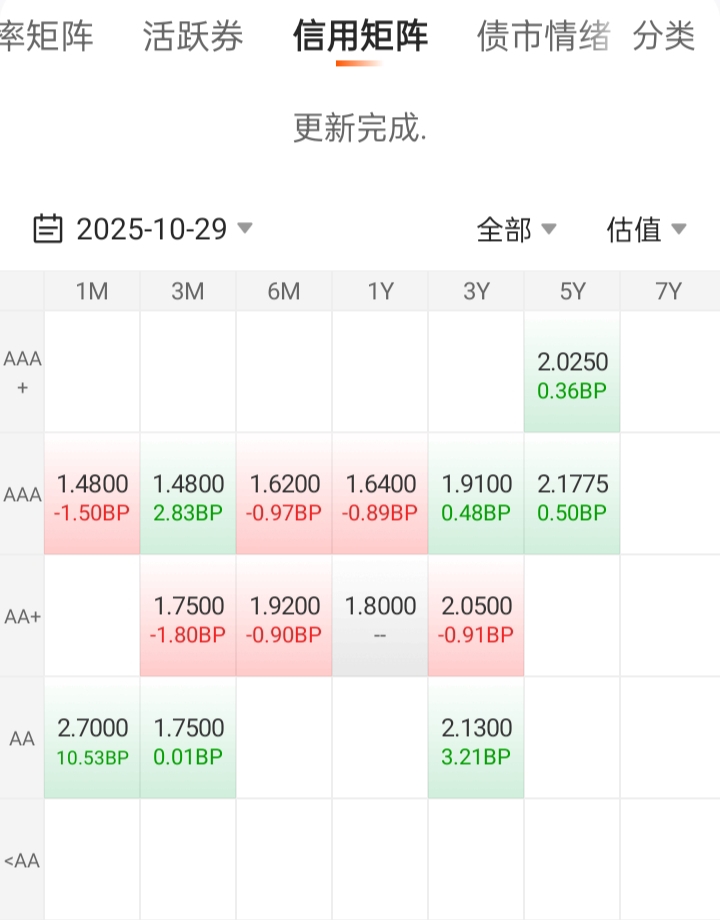The height and width of the screenshot is (920, 720).
Task: Open the AAA 5Y cell showing 2.1775
Action: tap(572, 497)
